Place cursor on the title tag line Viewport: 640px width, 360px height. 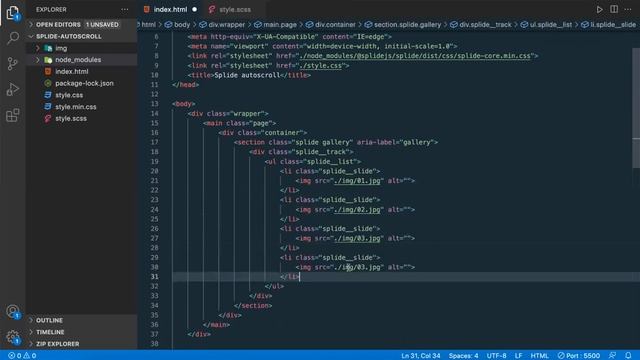249,75
